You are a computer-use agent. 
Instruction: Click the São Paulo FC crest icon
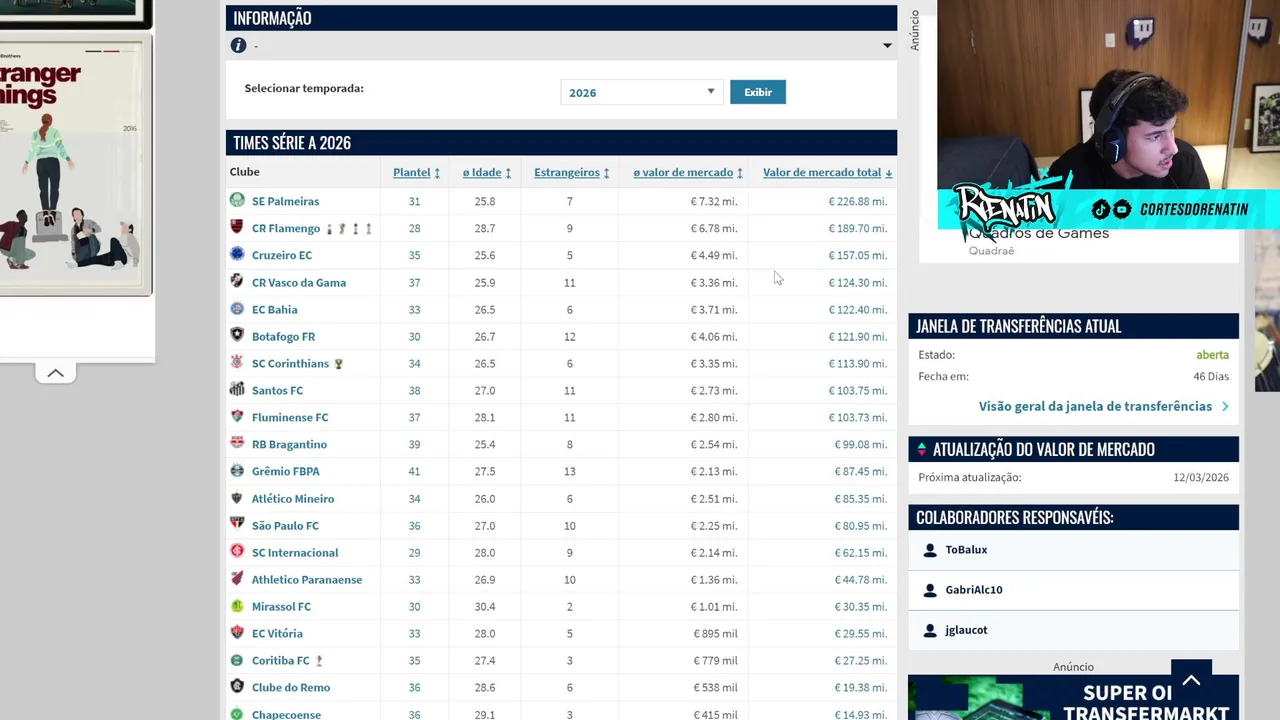237,524
